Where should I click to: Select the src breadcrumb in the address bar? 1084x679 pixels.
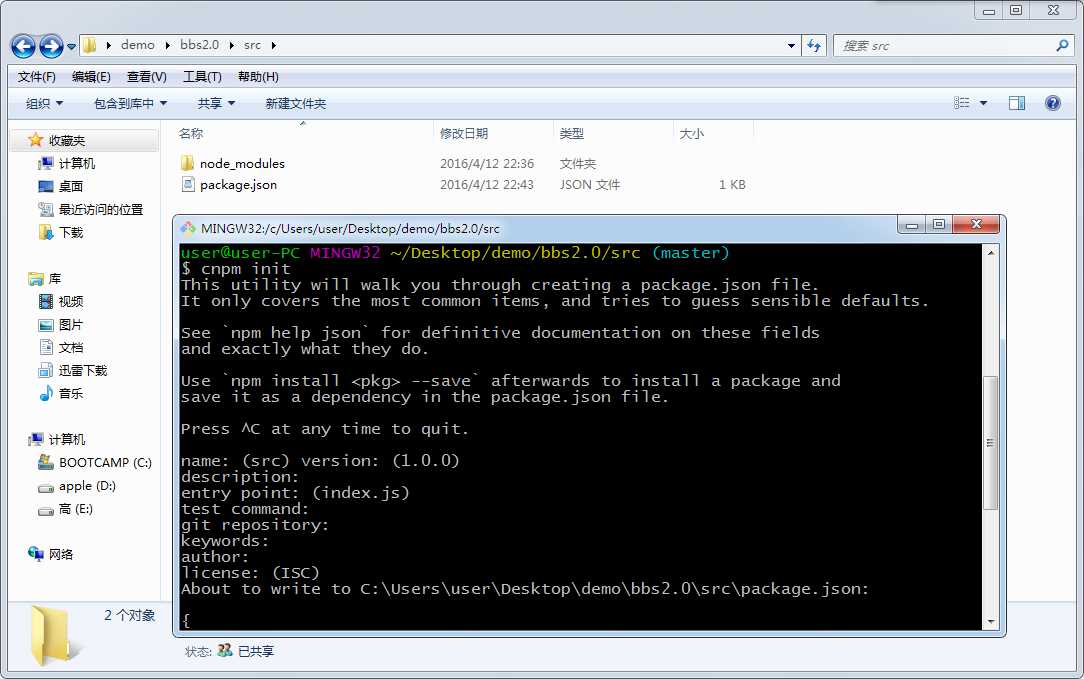(x=252, y=45)
